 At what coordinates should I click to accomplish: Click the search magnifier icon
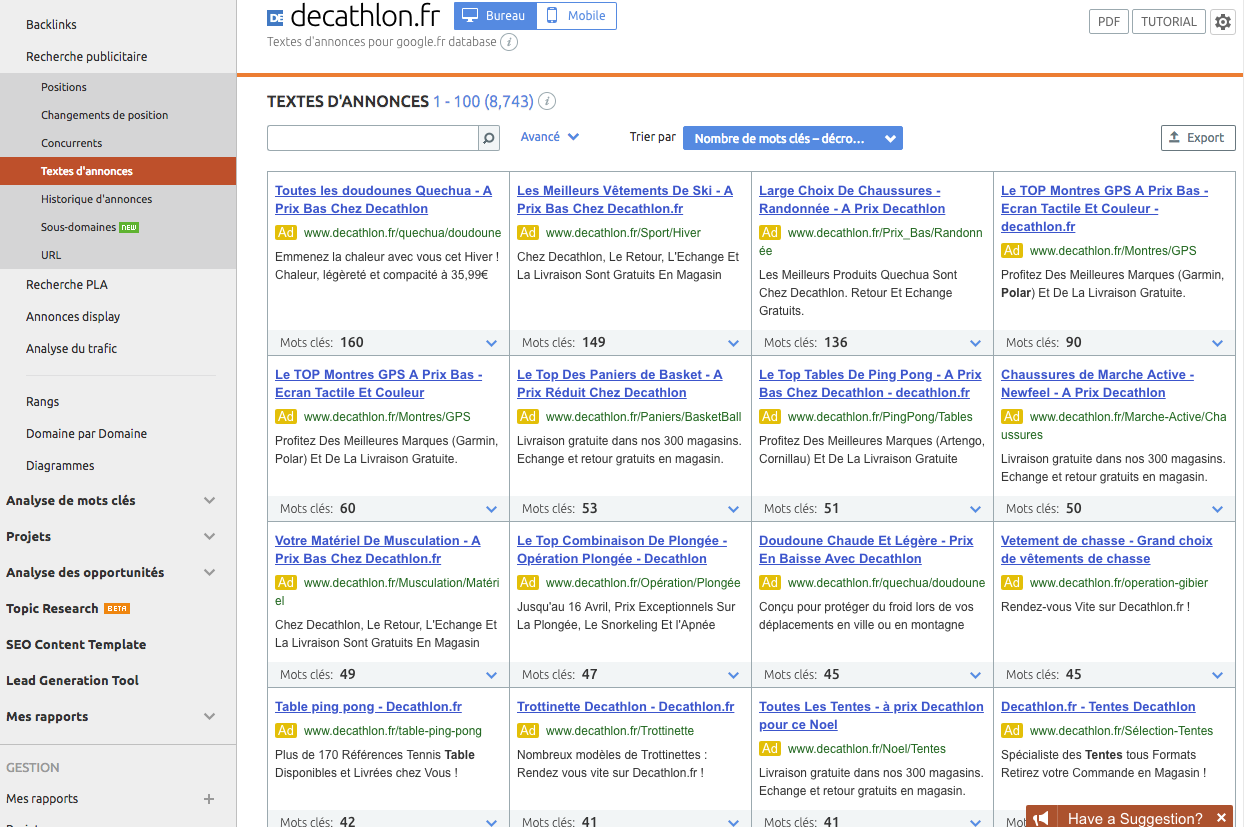pyautogui.click(x=488, y=138)
